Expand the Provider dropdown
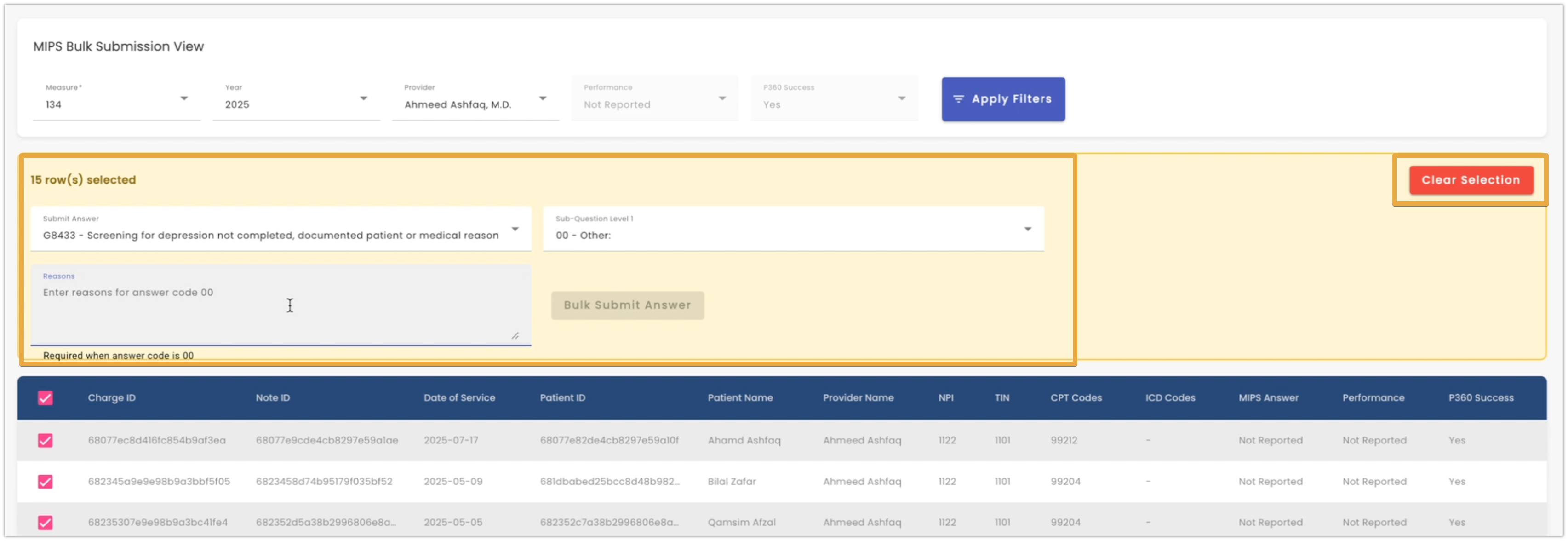This screenshot has height=541, width=1568. (475, 99)
